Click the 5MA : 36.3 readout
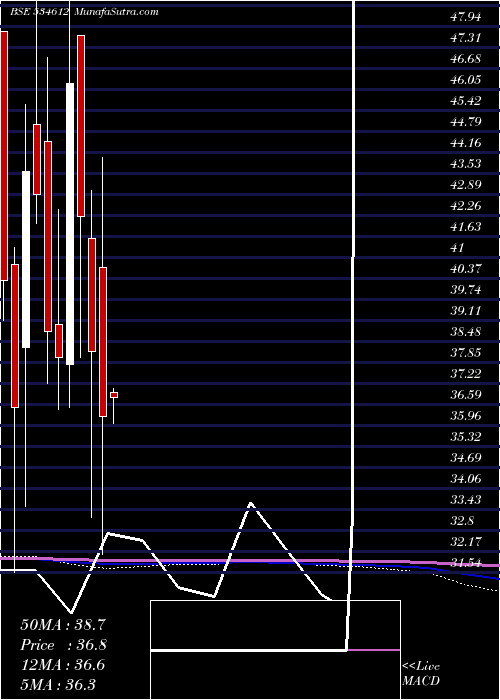Image resolution: width=500 pixels, height=700 pixels. click(x=58, y=685)
